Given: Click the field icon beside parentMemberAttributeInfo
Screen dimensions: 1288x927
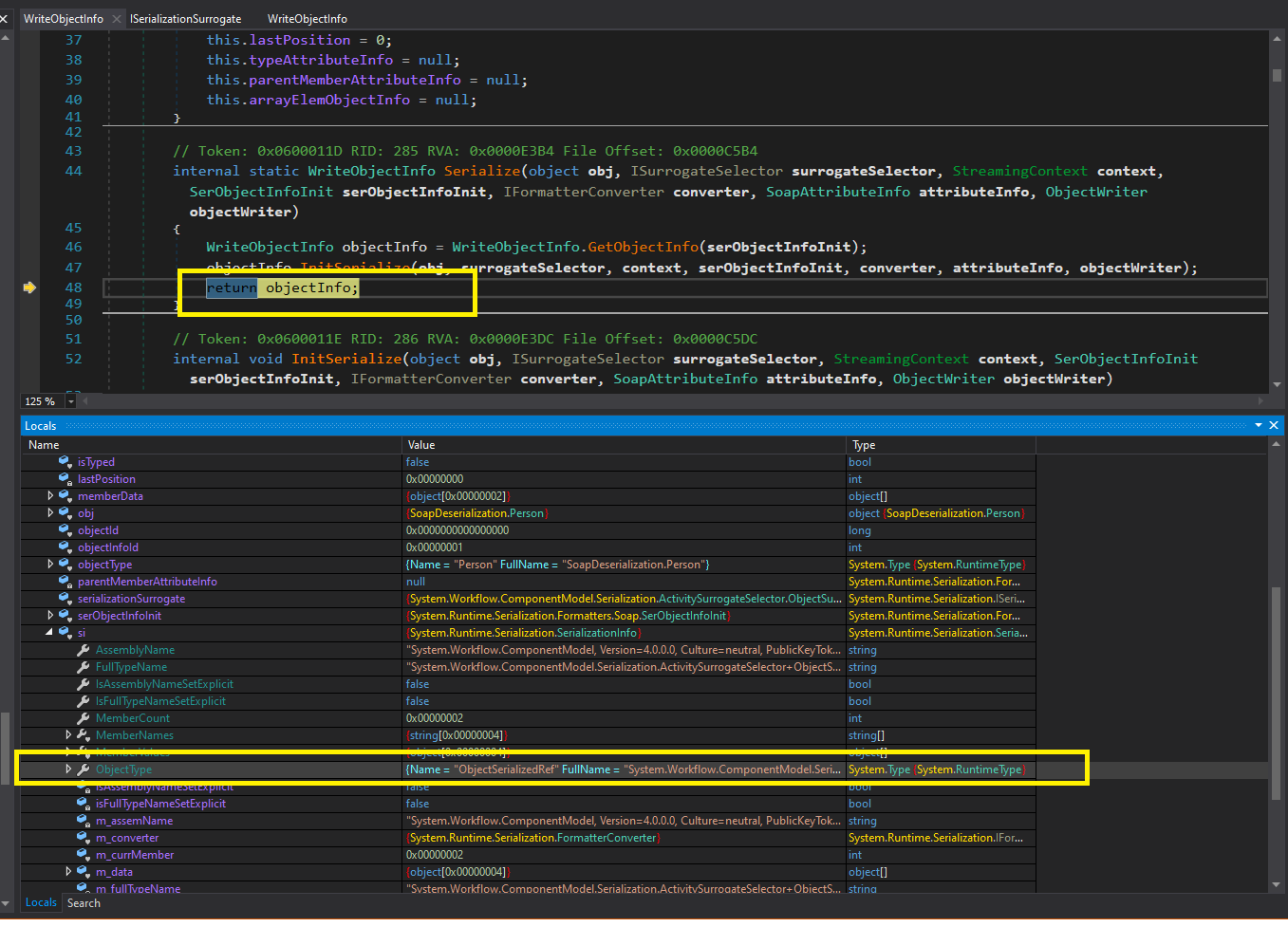Looking at the screenshot, I should tap(65, 582).
